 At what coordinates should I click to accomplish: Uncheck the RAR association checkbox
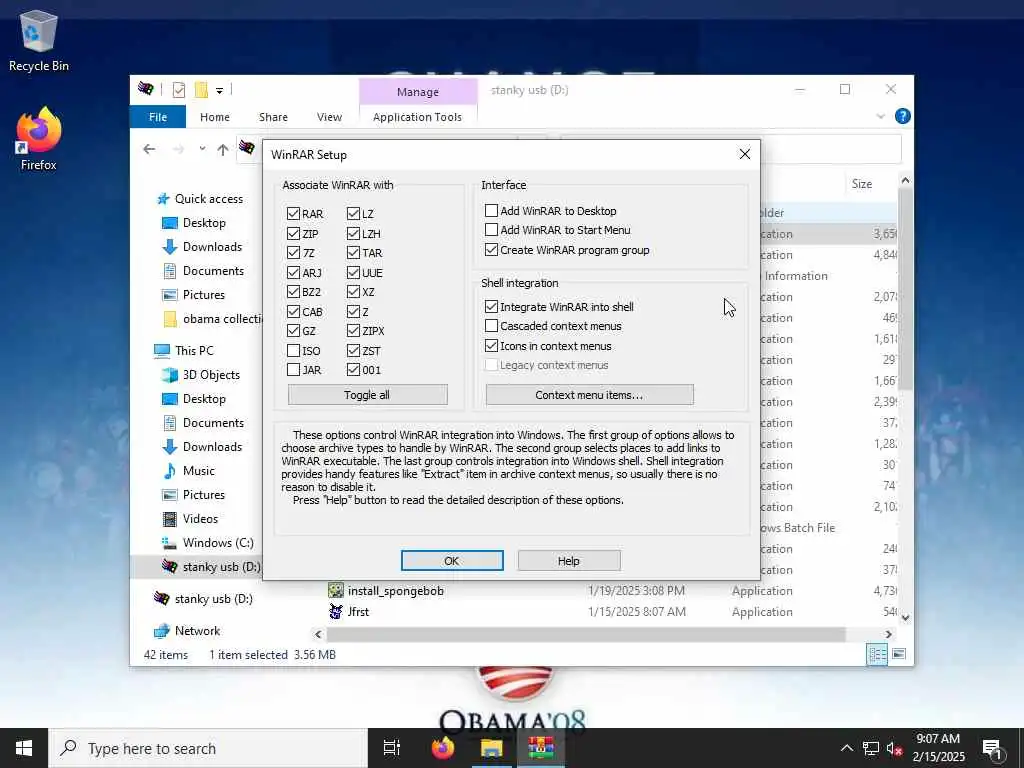pyautogui.click(x=293, y=214)
